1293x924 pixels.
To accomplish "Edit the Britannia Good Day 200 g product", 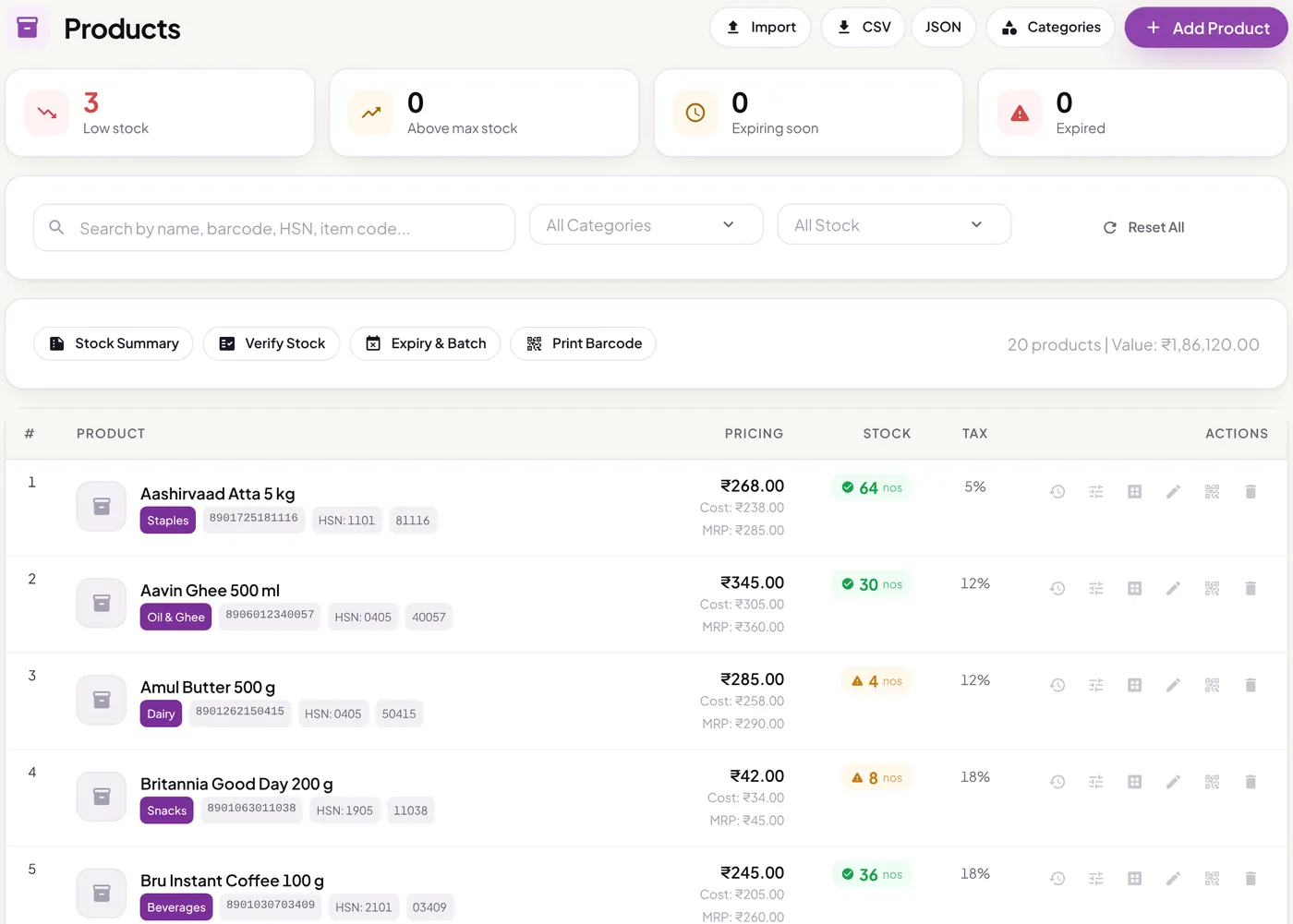I will click(x=1173, y=782).
